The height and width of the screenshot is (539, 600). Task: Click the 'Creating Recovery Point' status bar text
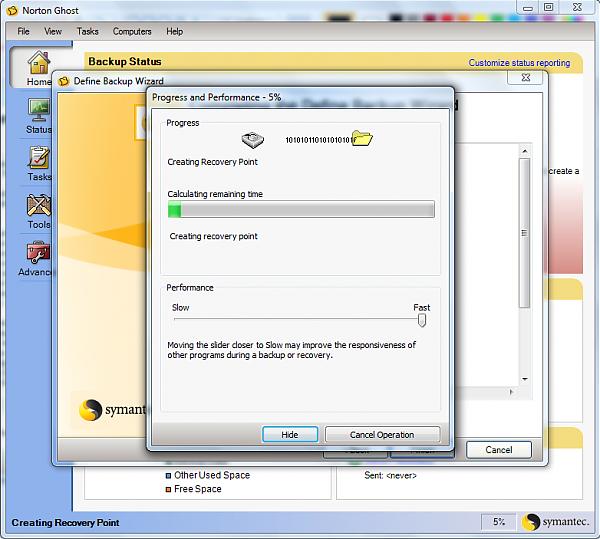pyautogui.click(x=65, y=523)
